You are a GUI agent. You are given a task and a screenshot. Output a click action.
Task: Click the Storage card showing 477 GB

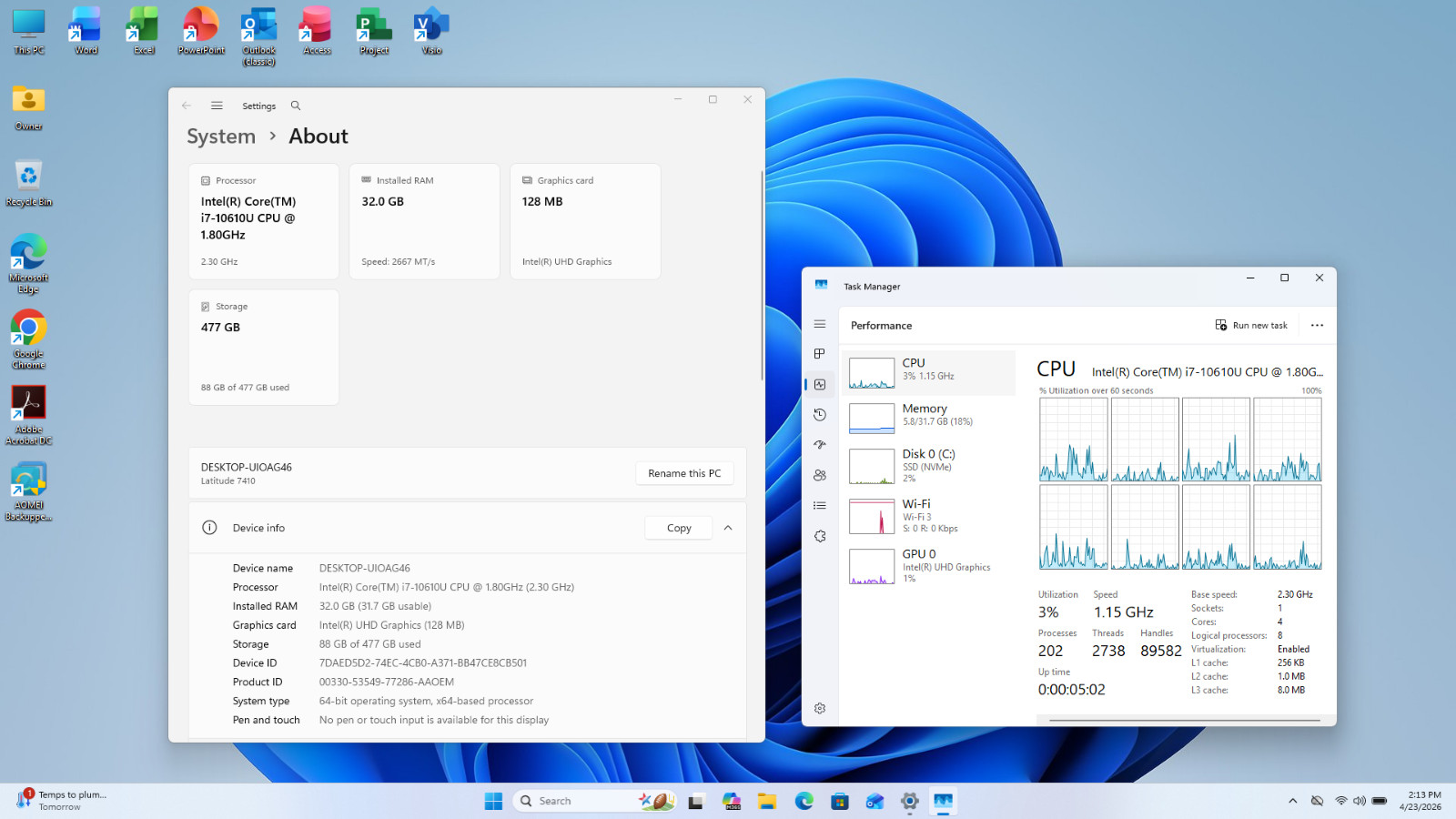tap(264, 348)
